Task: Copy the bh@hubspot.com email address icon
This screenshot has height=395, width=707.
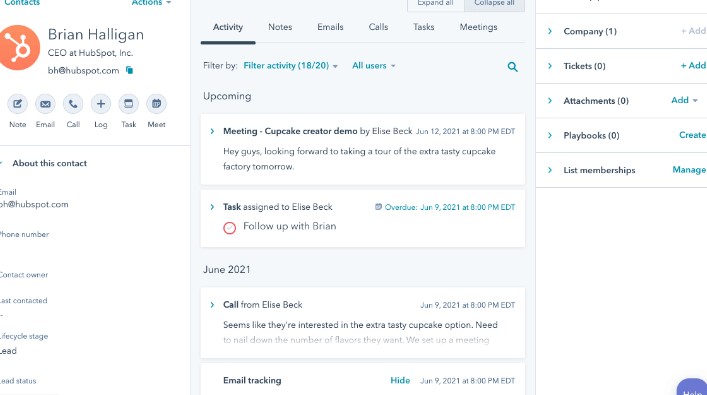Action: [129, 70]
